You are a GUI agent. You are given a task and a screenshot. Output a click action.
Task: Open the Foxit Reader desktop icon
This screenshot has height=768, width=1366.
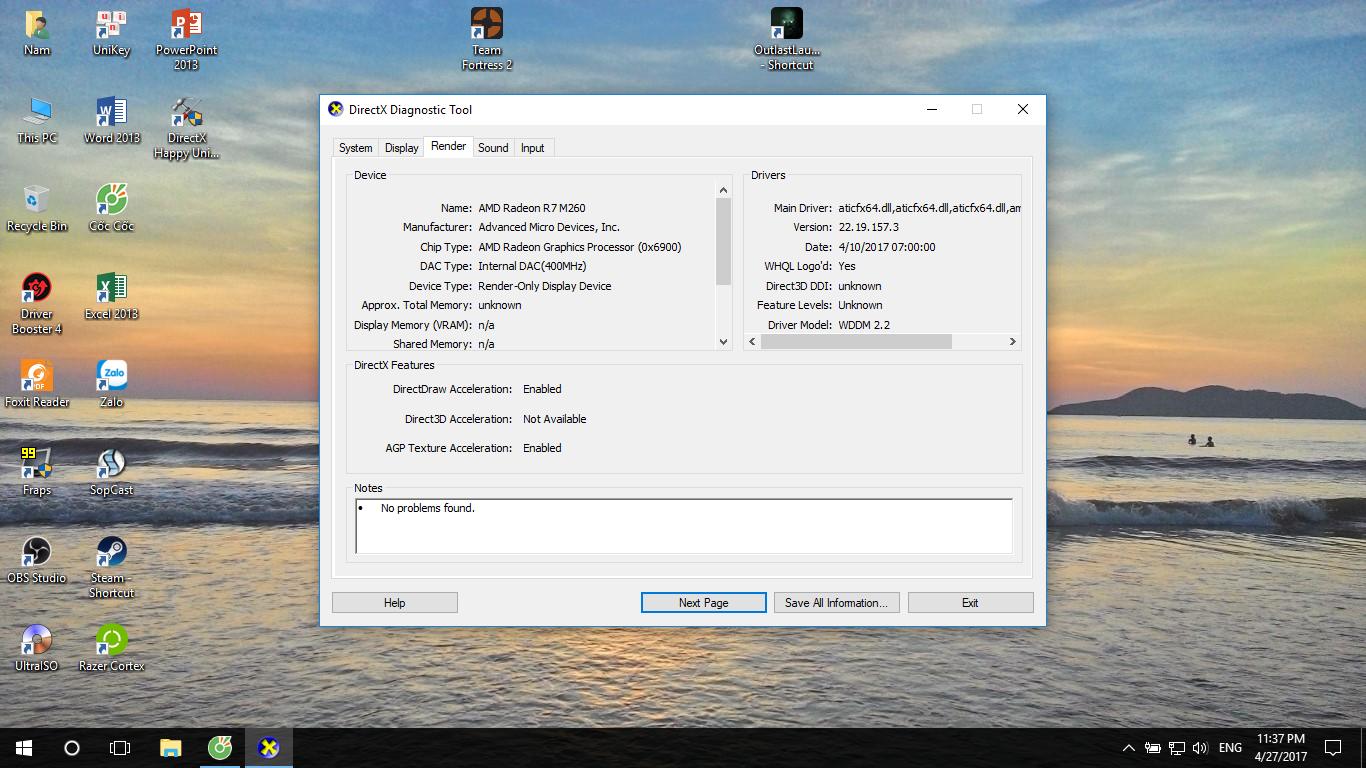[37, 385]
